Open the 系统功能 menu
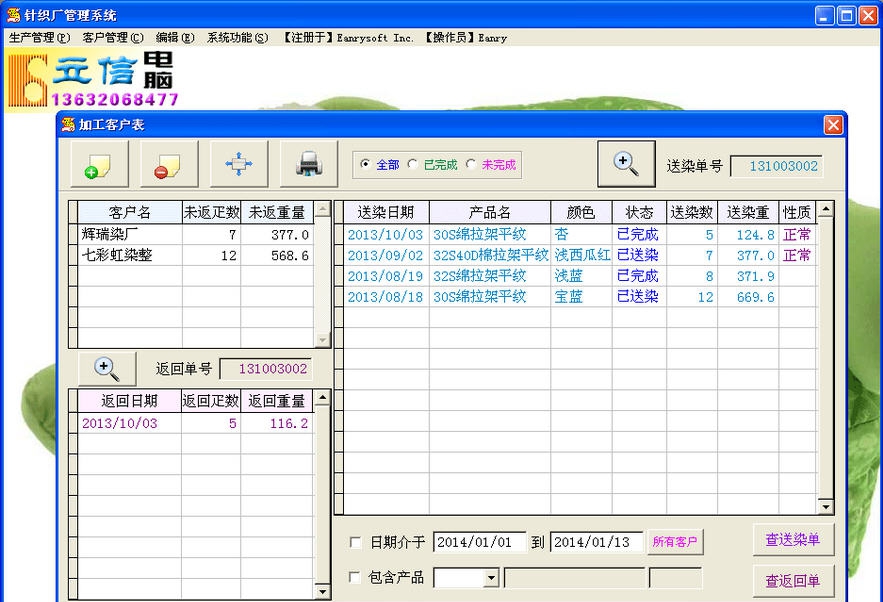The image size is (883, 602). pos(237,38)
